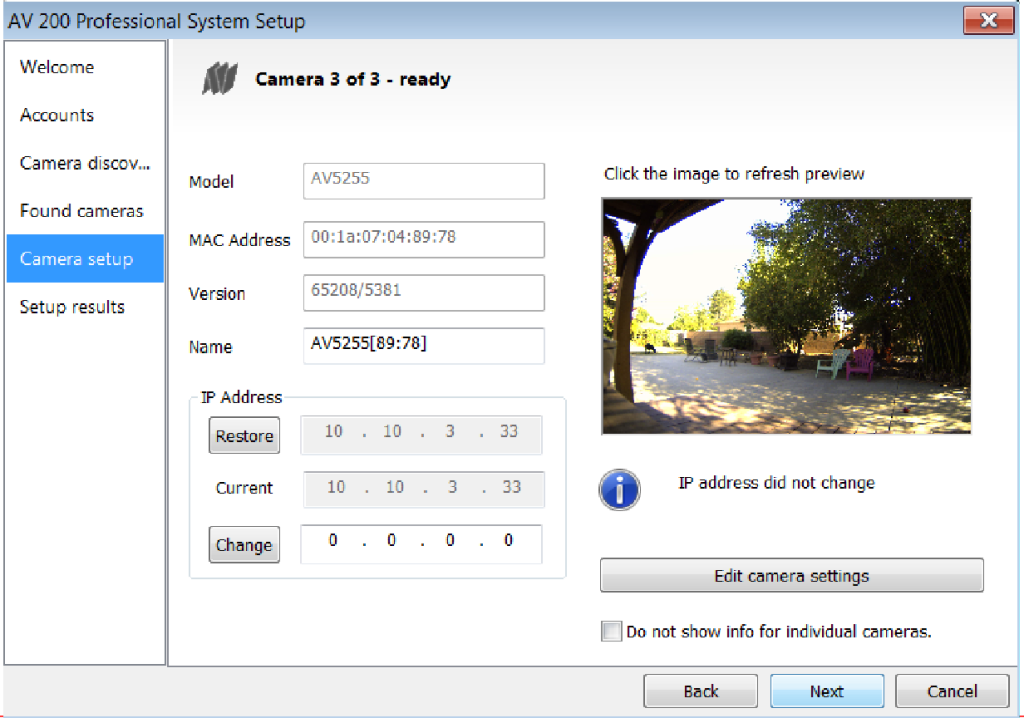Click Back to return to previous step
The image size is (1024, 718).
coord(700,691)
